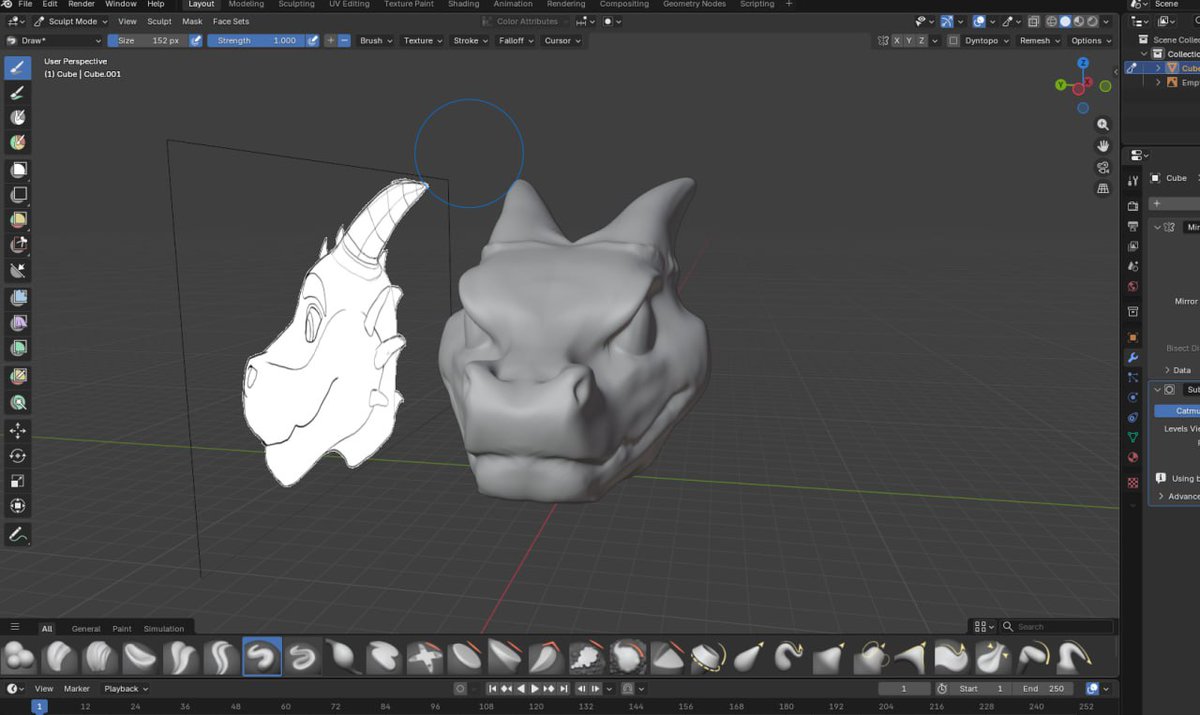Toggle viewport gizmos button
Image resolution: width=1200 pixels, height=715 pixels.
946,21
